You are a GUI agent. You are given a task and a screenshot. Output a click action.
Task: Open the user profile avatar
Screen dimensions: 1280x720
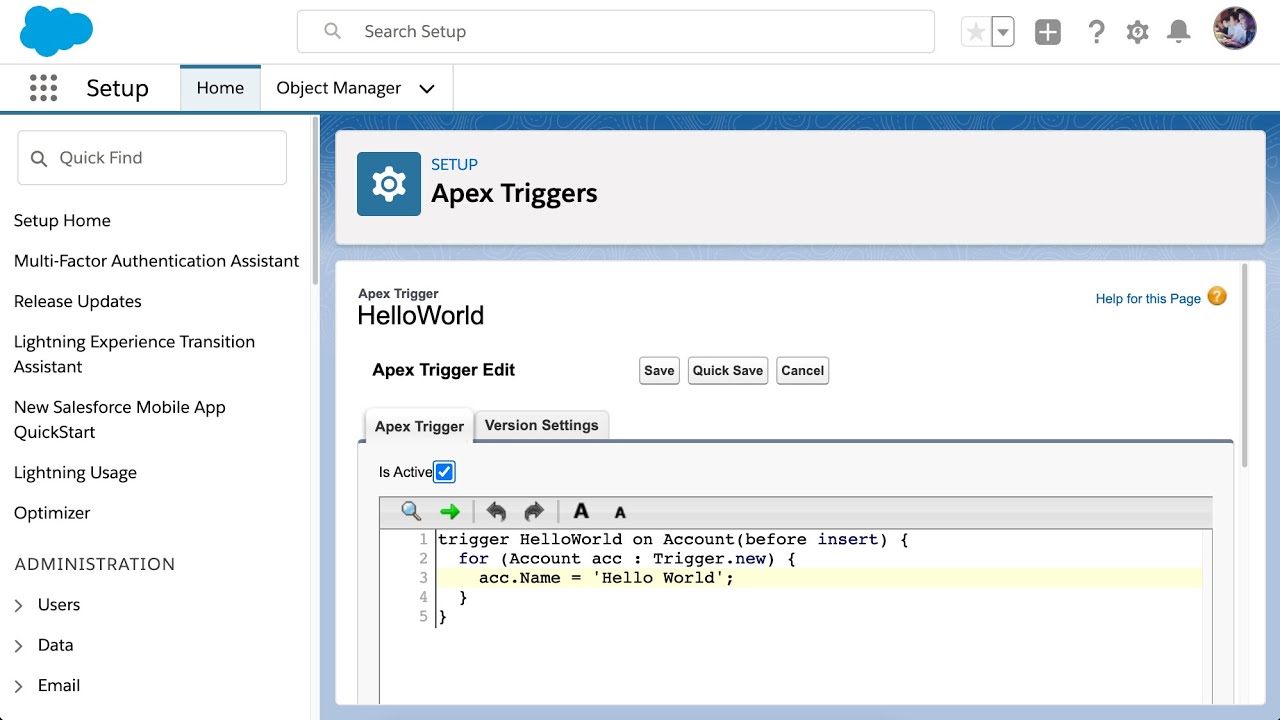pyautogui.click(x=1234, y=29)
